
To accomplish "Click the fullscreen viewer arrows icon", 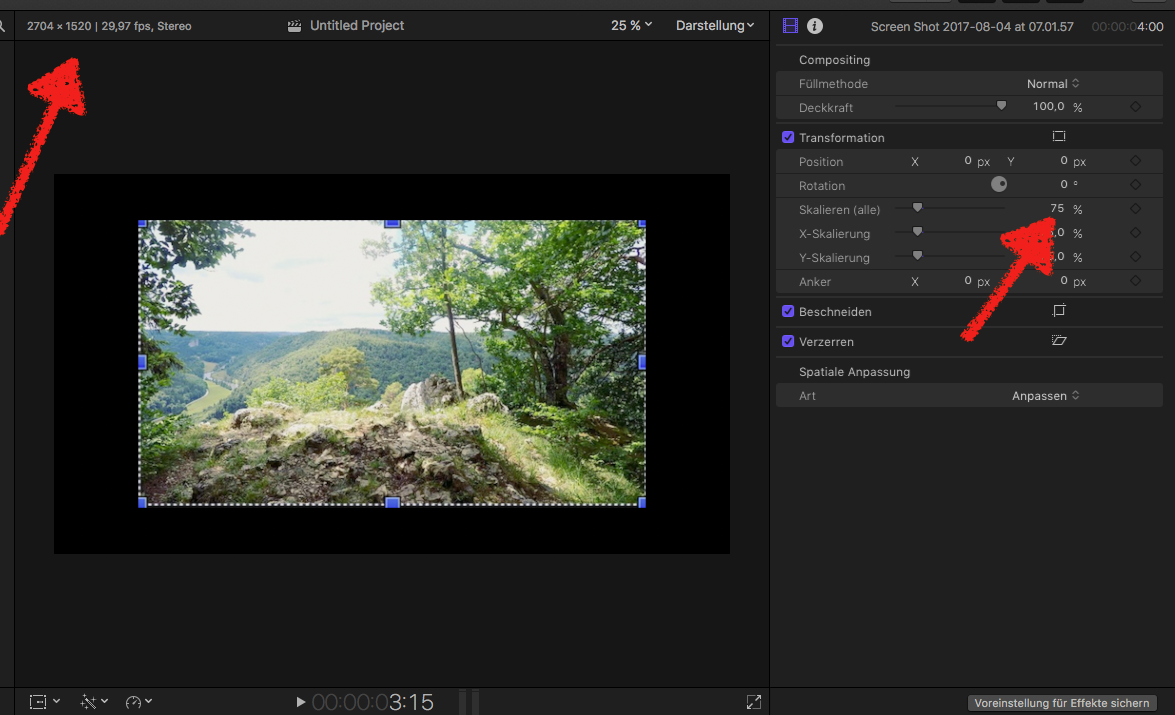I will coord(754,702).
